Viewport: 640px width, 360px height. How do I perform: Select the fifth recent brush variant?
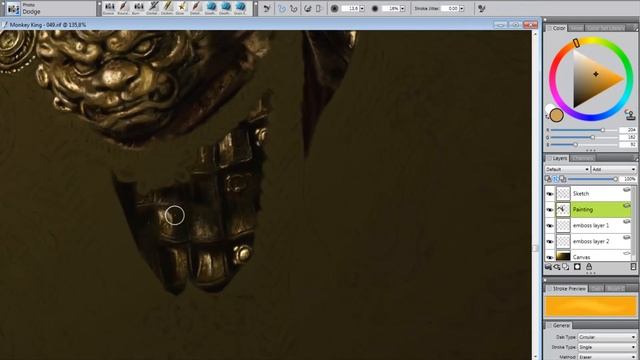point(167,8)
